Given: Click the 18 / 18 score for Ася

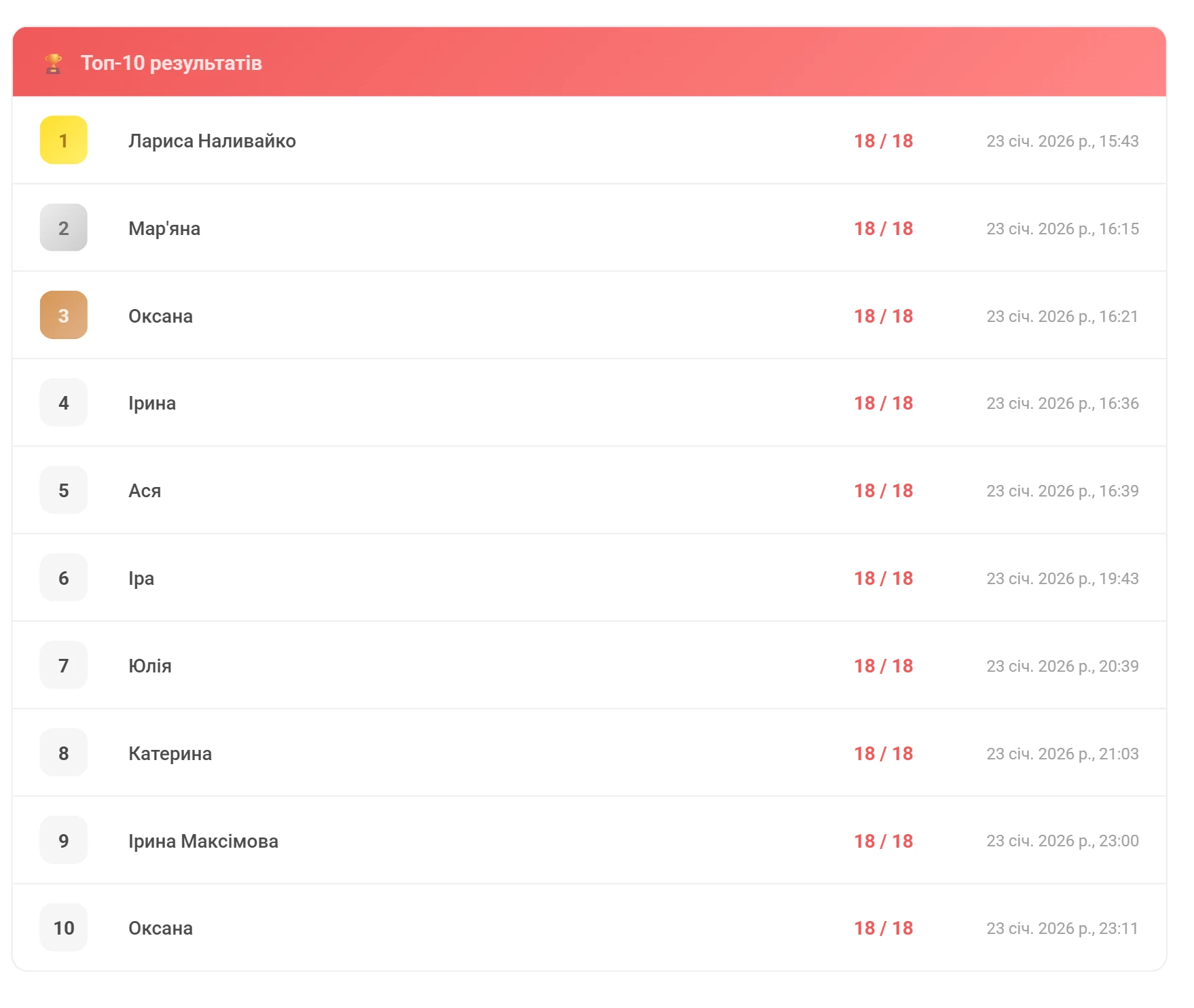Looking at the screenshot, I should tap(883, 490).
